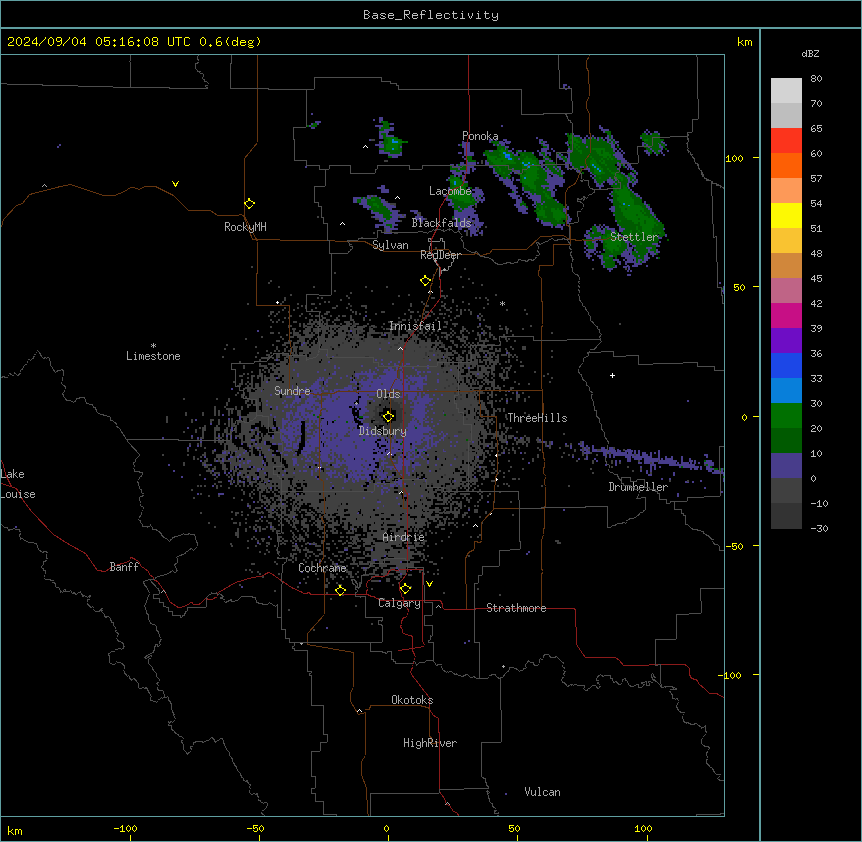Click the Ponoka label

[x=480, y=136]
